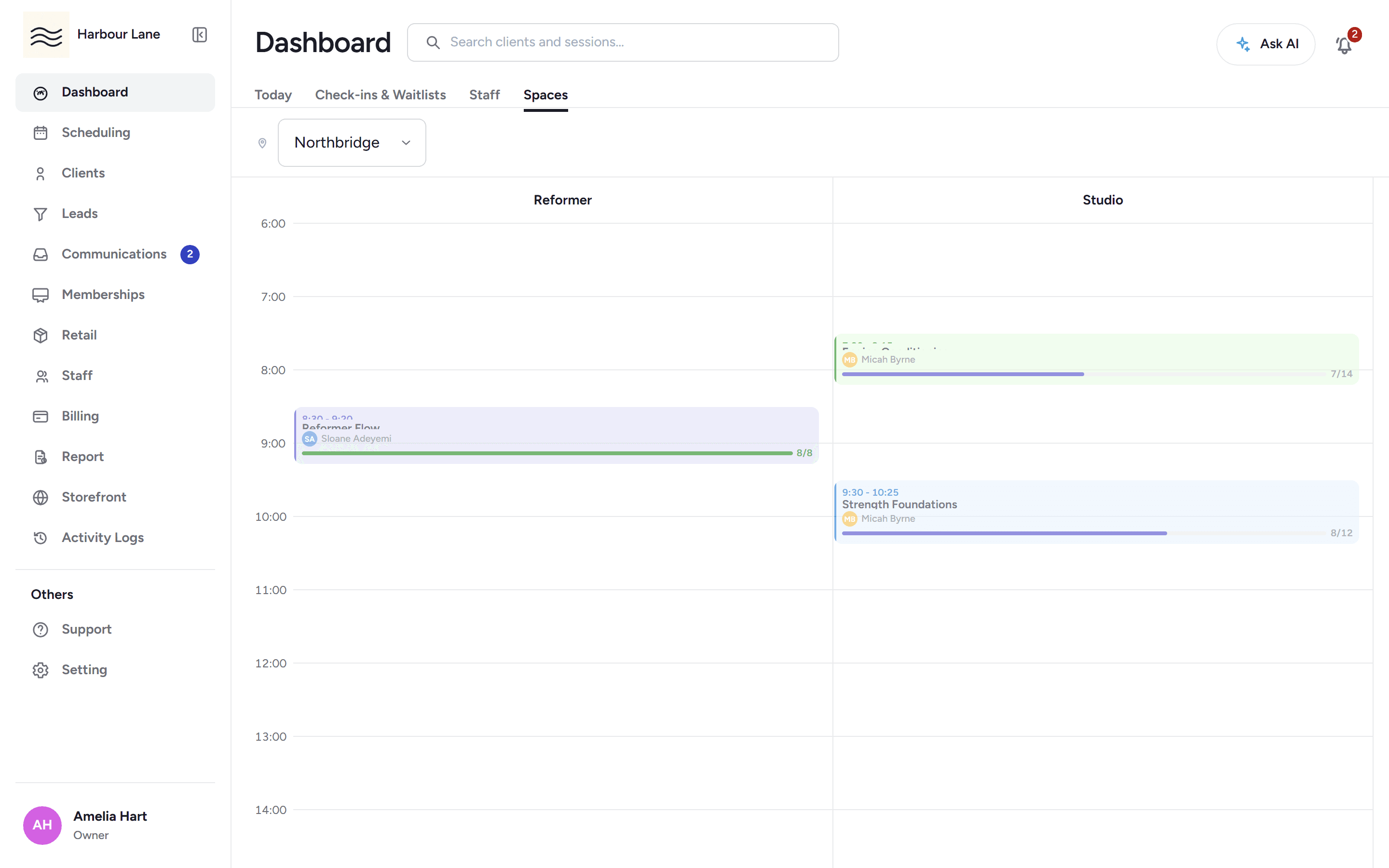
Task: Click the Activity Logs history icon
Action: (40, 538)
